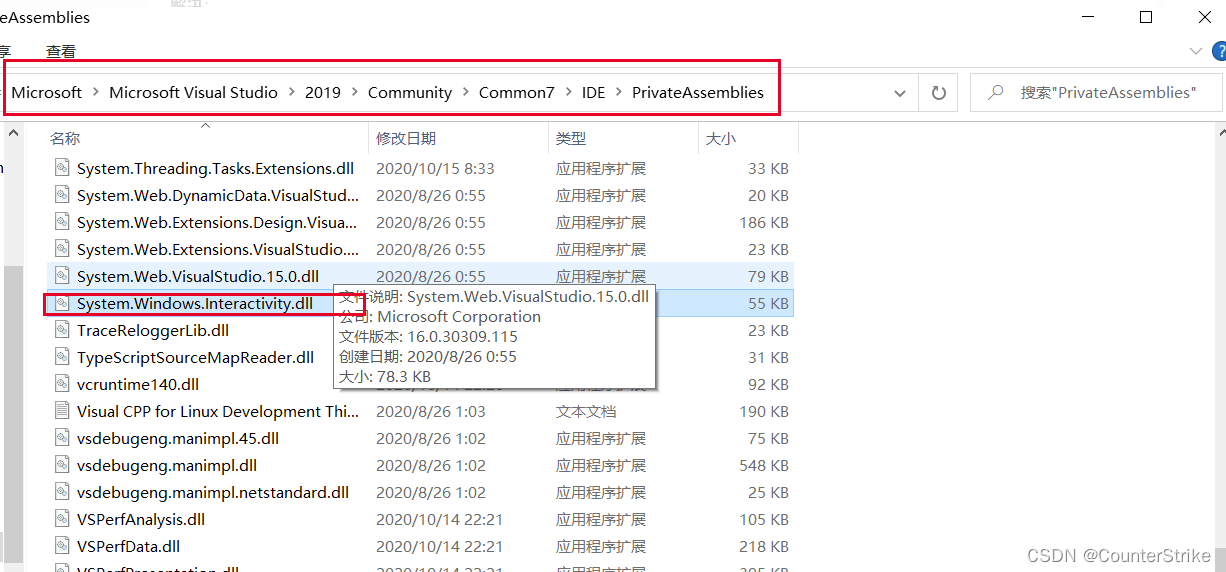
Task: Click the System.Web.Extensions.VisualStudio file icon
Action: pos(62,249)
